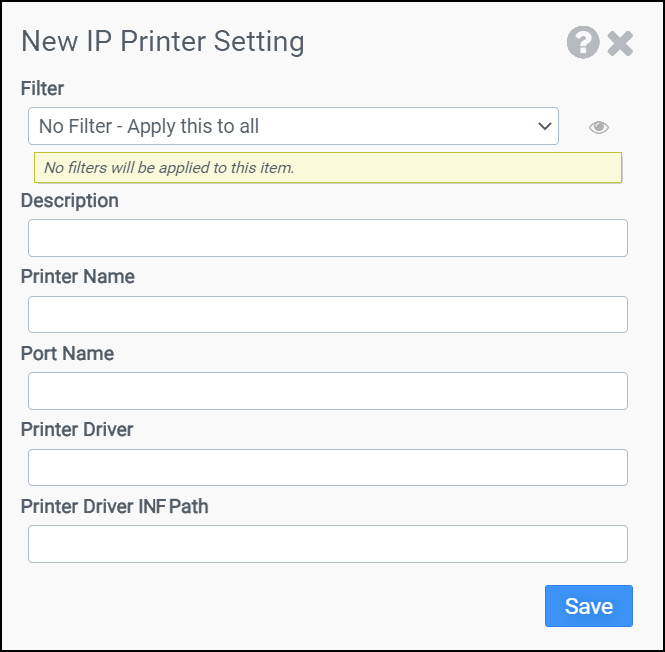This screenshot has width=665, height=652.
Task: Click the Port Name label
Action: point(67,353)
